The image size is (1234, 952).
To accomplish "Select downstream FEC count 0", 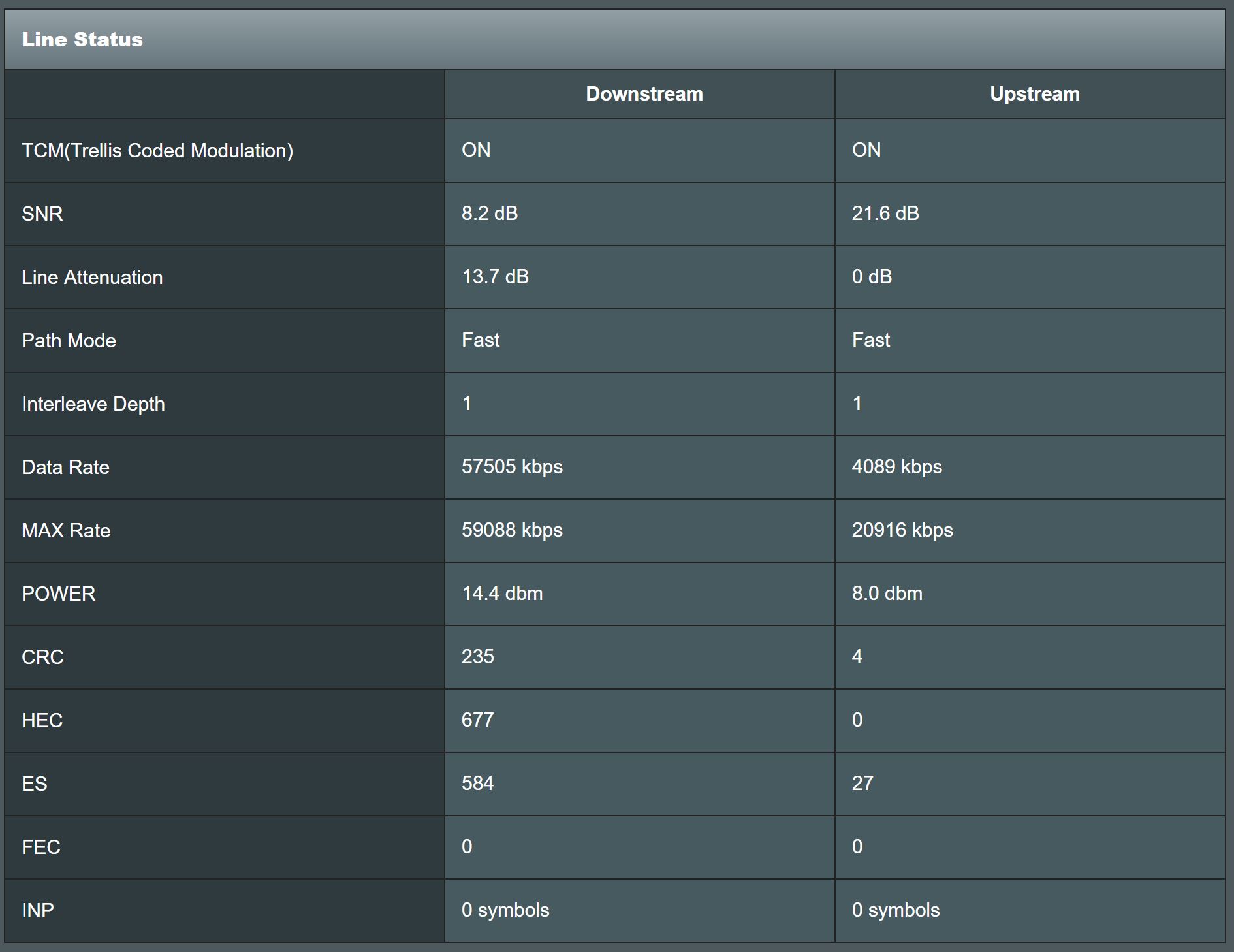I will [467, 847].
